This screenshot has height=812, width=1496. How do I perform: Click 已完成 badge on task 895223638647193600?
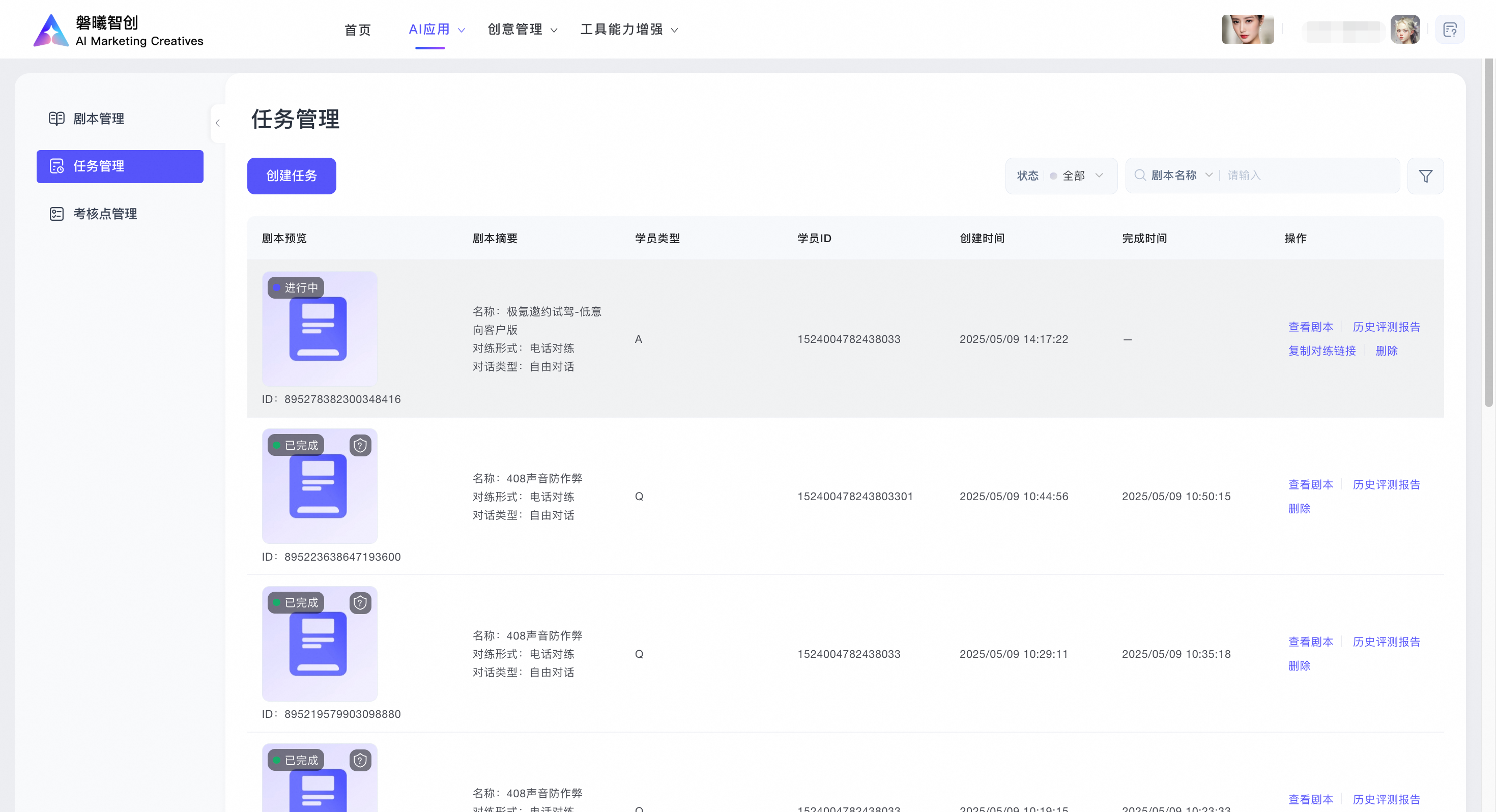(x=296, y=446)
